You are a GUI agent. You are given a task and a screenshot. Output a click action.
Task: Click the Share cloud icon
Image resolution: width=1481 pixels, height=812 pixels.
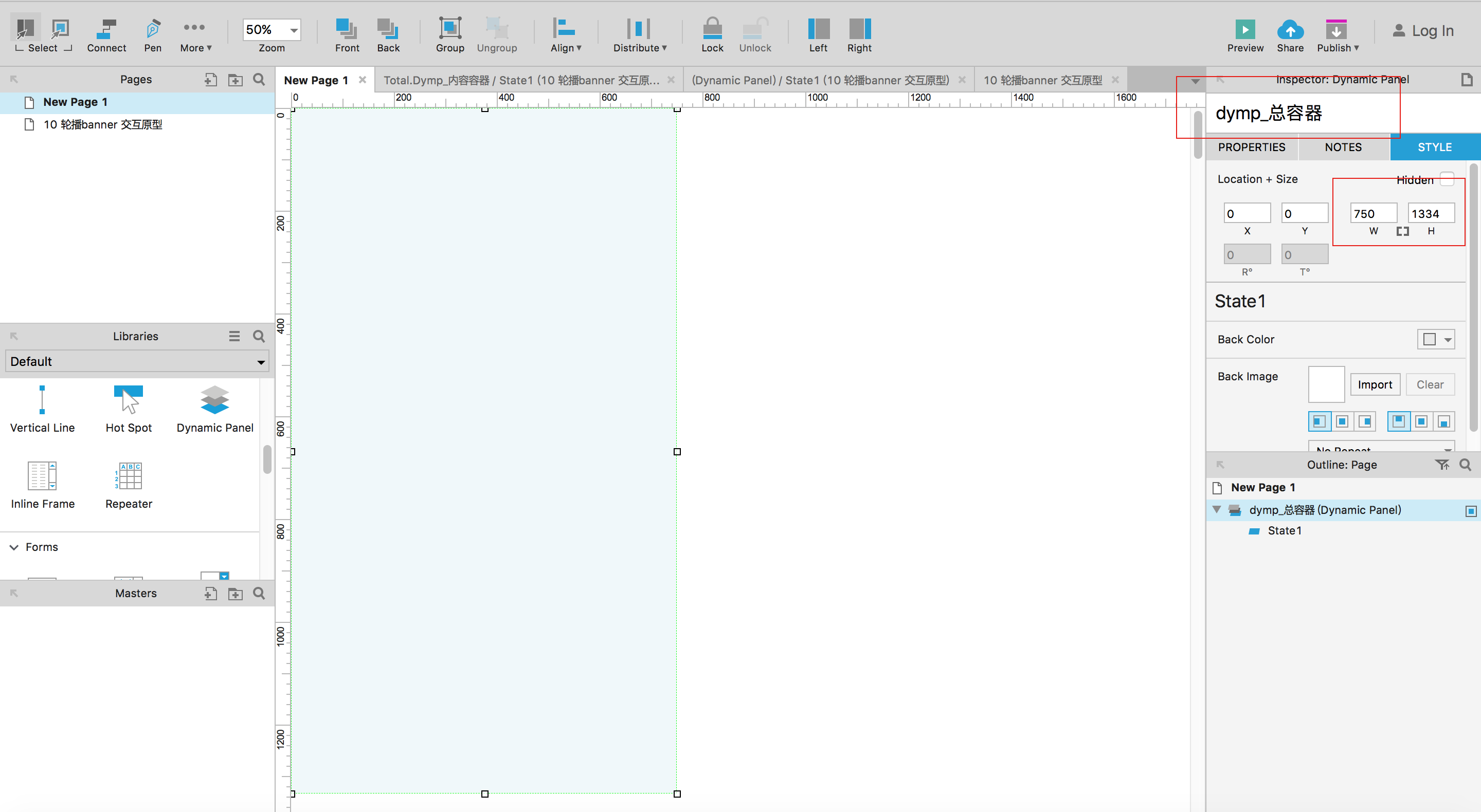coord(1290,30)
